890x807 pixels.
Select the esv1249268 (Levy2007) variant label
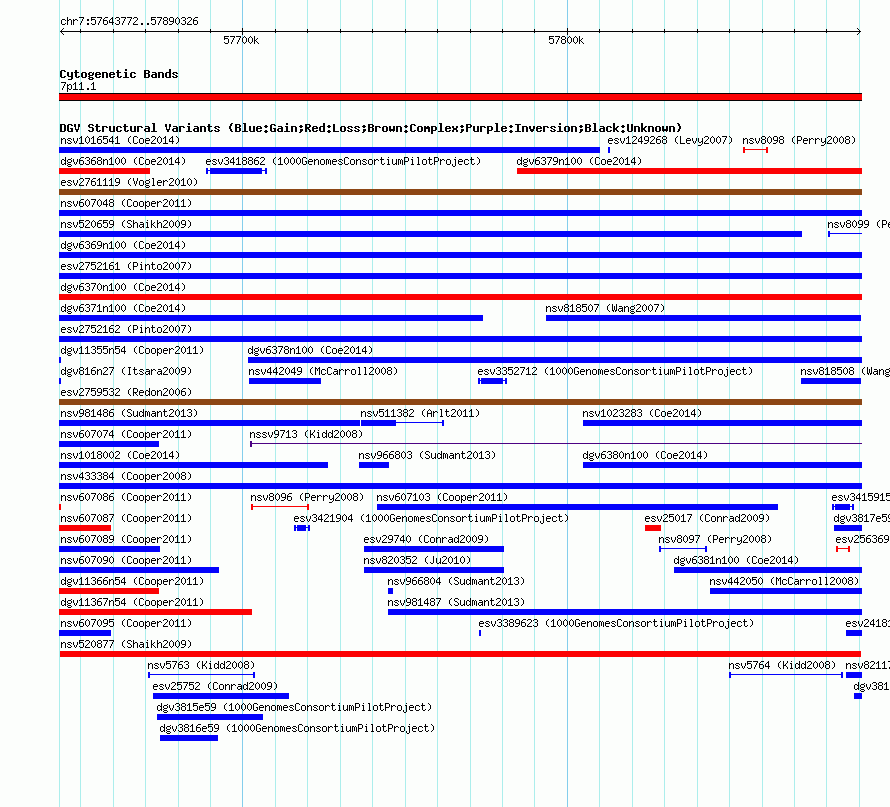click(x=670, y=140)
